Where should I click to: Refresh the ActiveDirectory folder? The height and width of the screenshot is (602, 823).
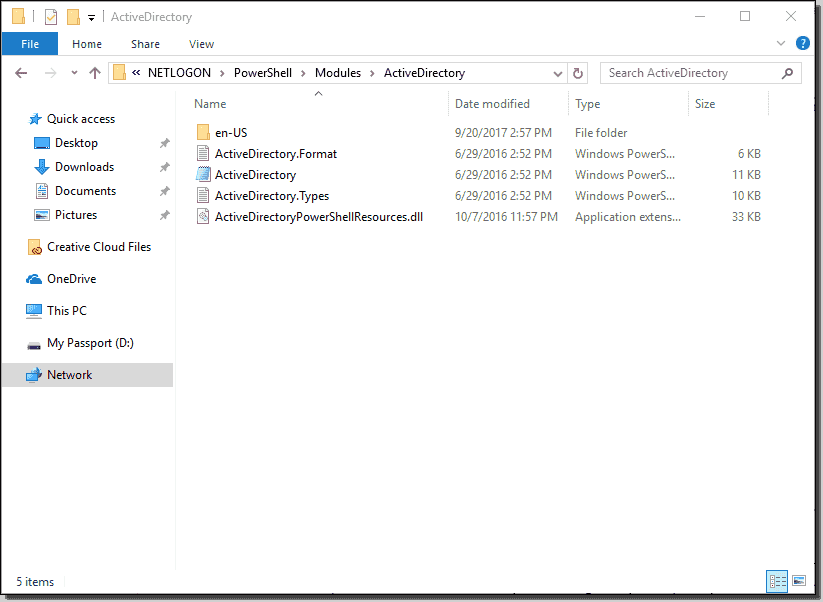pos(577,73)
